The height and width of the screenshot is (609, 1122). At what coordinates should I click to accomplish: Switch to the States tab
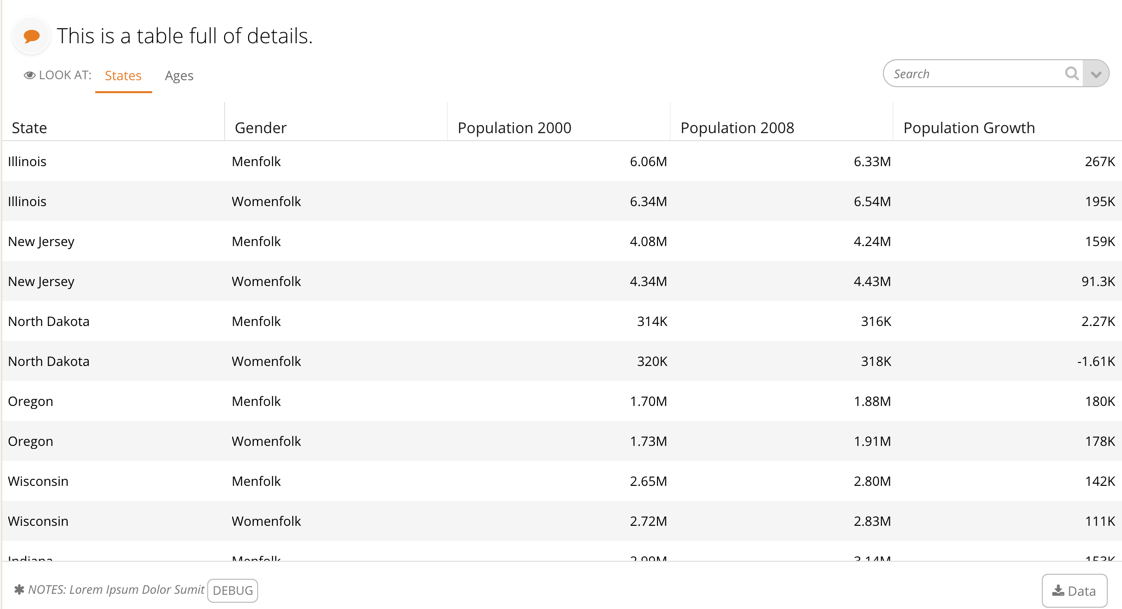123,75
